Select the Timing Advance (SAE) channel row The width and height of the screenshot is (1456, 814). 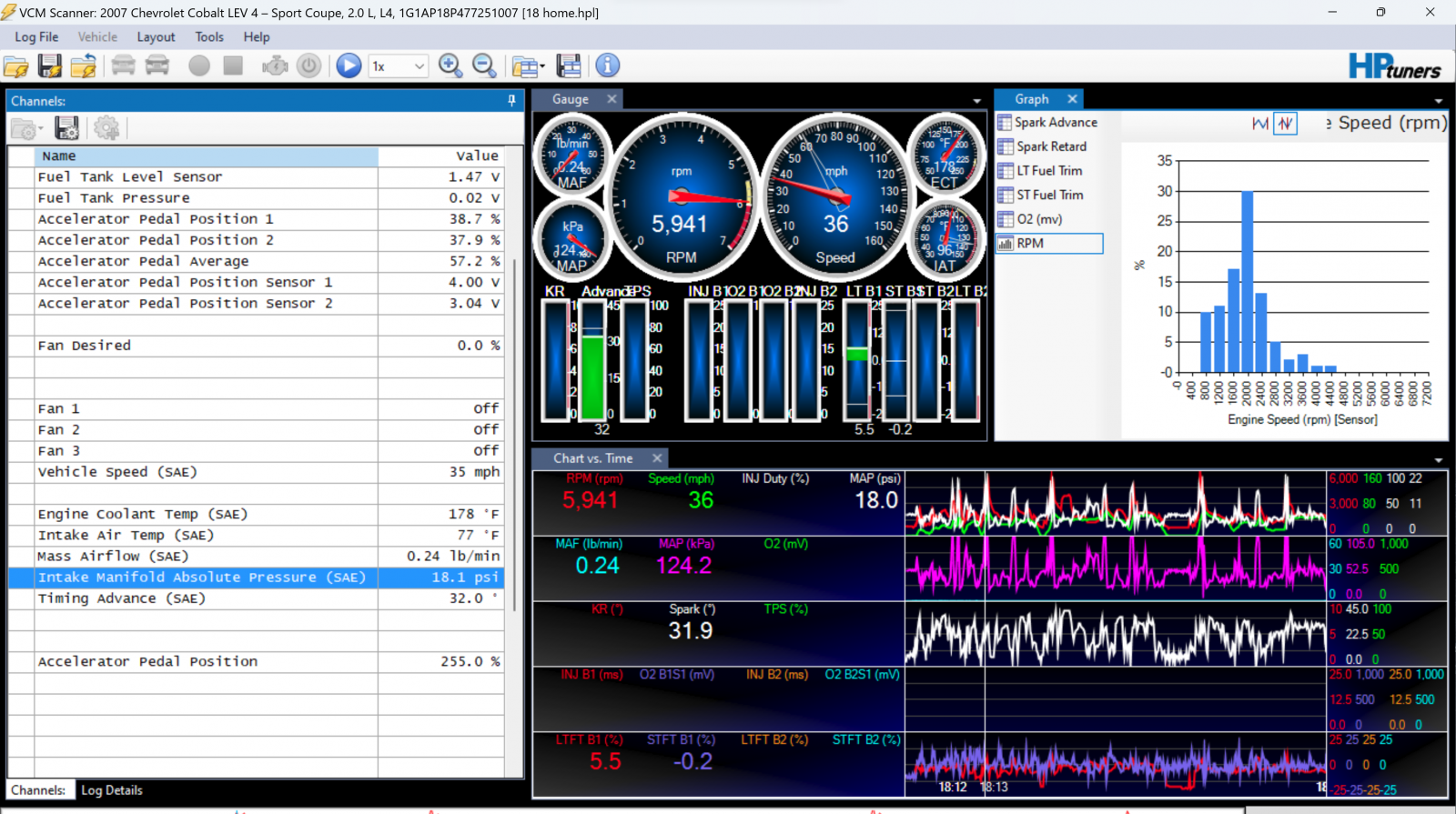(x=256, y=598)
